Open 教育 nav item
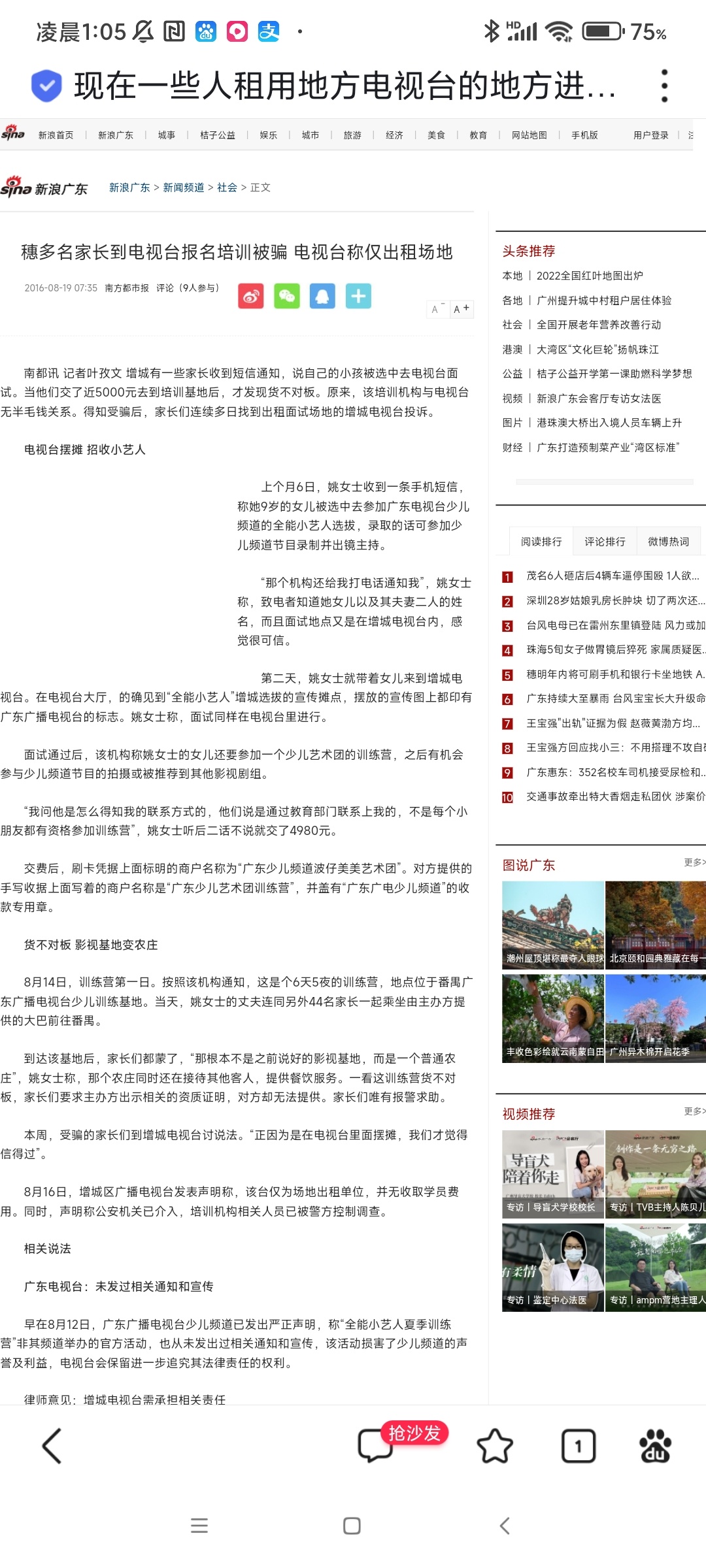The width and height of the screenshot is (706, 1568). point(478,135)
